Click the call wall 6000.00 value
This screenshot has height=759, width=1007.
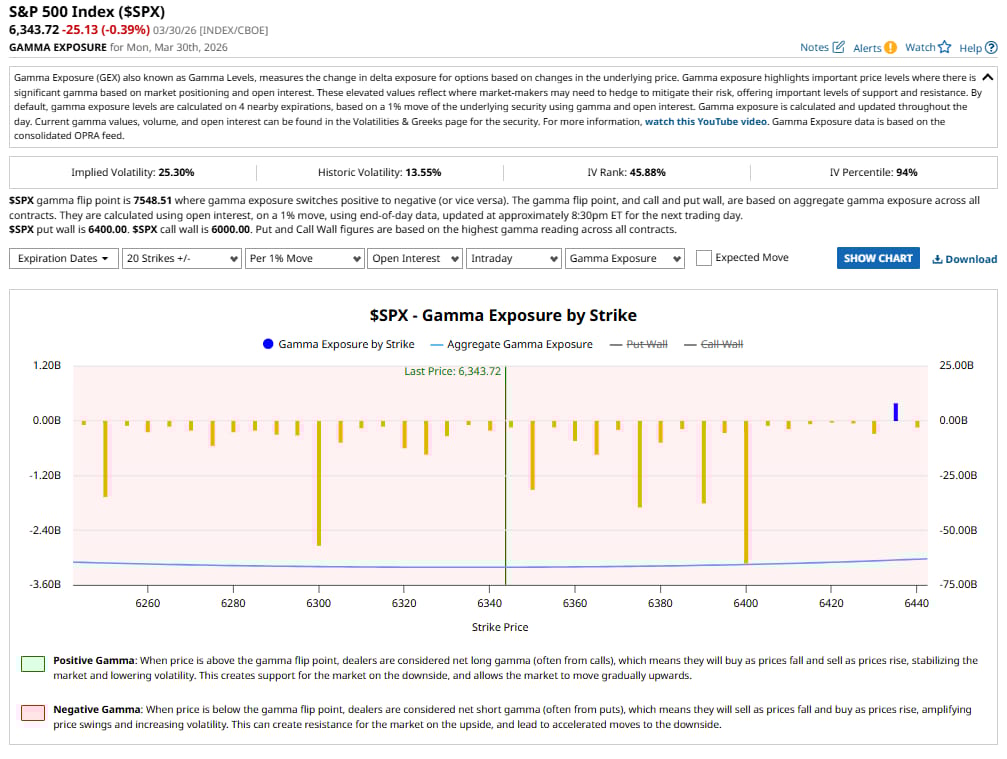tap(231, 229)
